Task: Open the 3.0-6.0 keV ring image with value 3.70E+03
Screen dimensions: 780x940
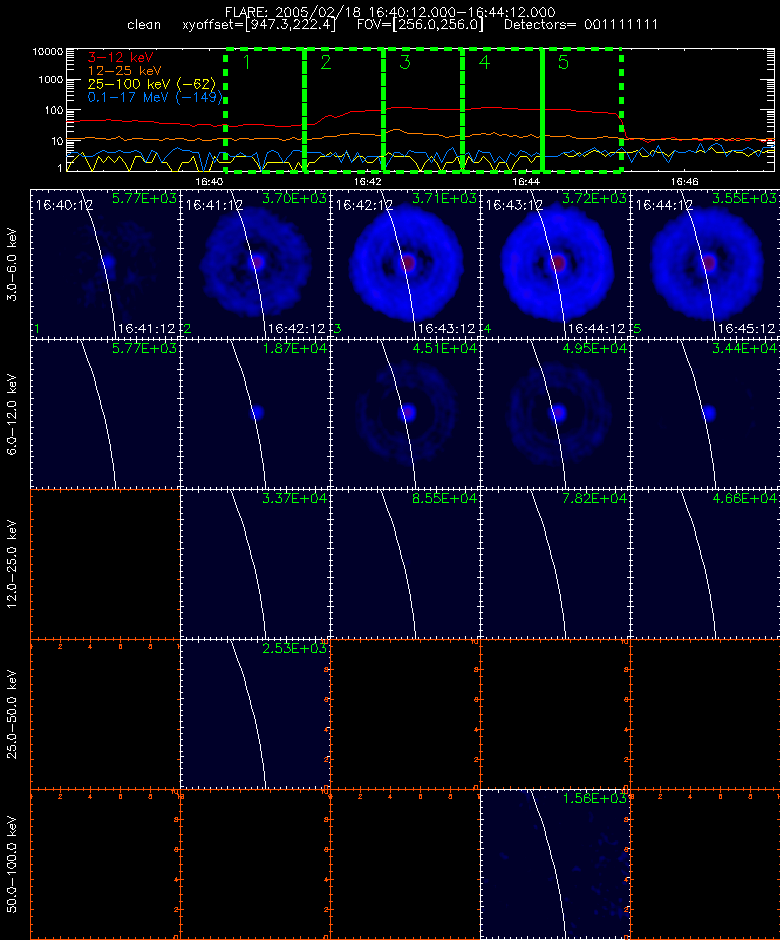Action: pyautogui.click(x=255, y=264)
